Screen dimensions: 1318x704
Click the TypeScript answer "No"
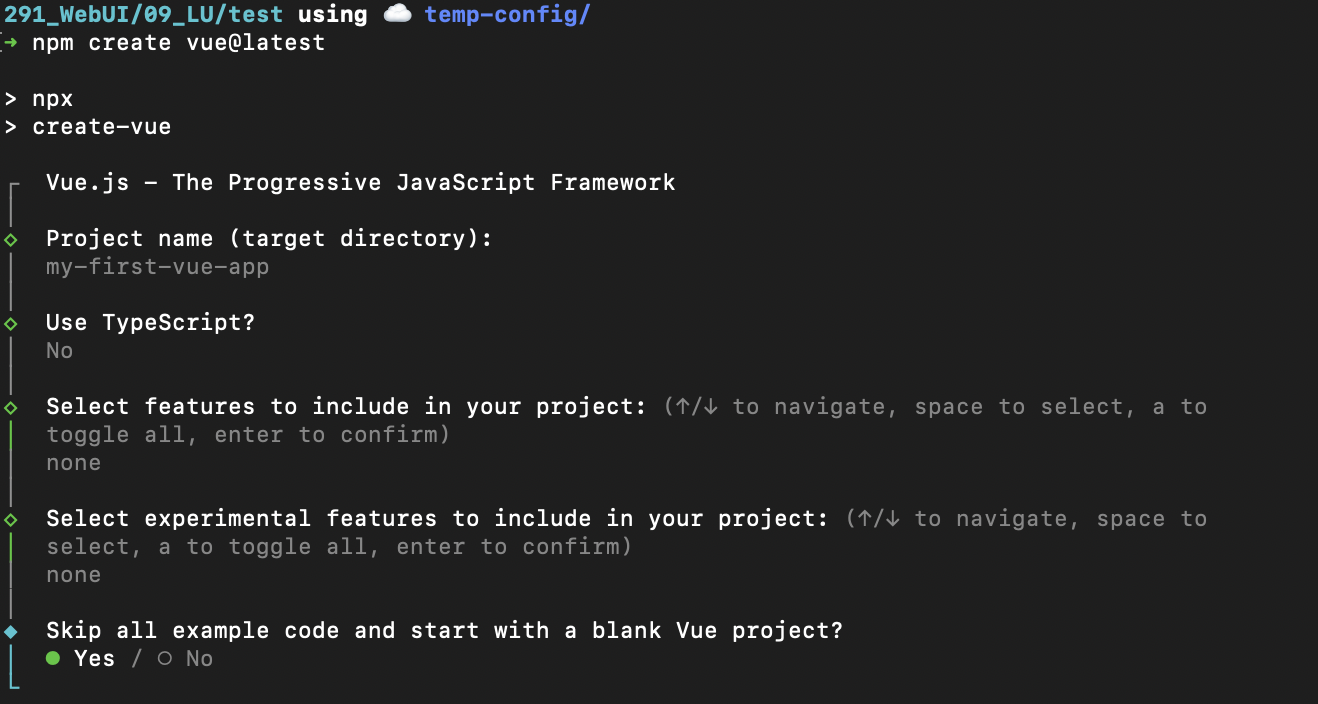point(60,351)
